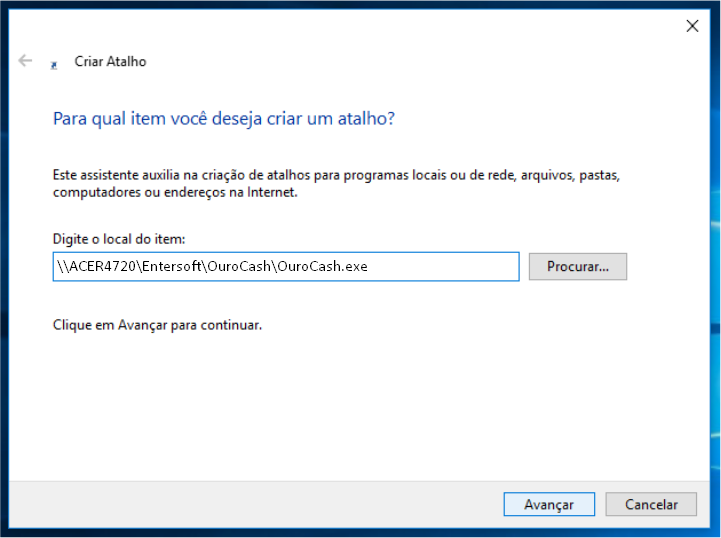721x538 pixels.
Task: Click Avançar to continue the wizard
Action: tap(549, 505)
